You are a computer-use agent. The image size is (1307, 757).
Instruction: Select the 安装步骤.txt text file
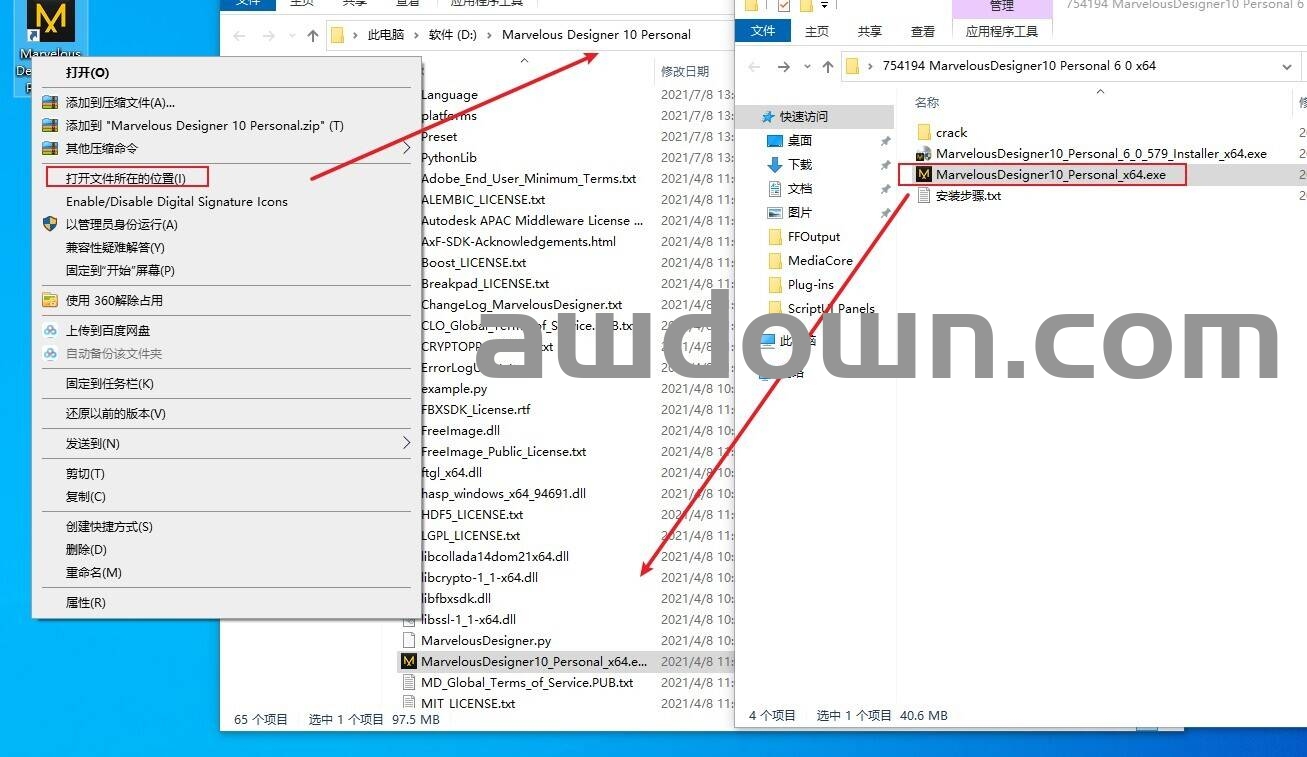click(967, 196)
